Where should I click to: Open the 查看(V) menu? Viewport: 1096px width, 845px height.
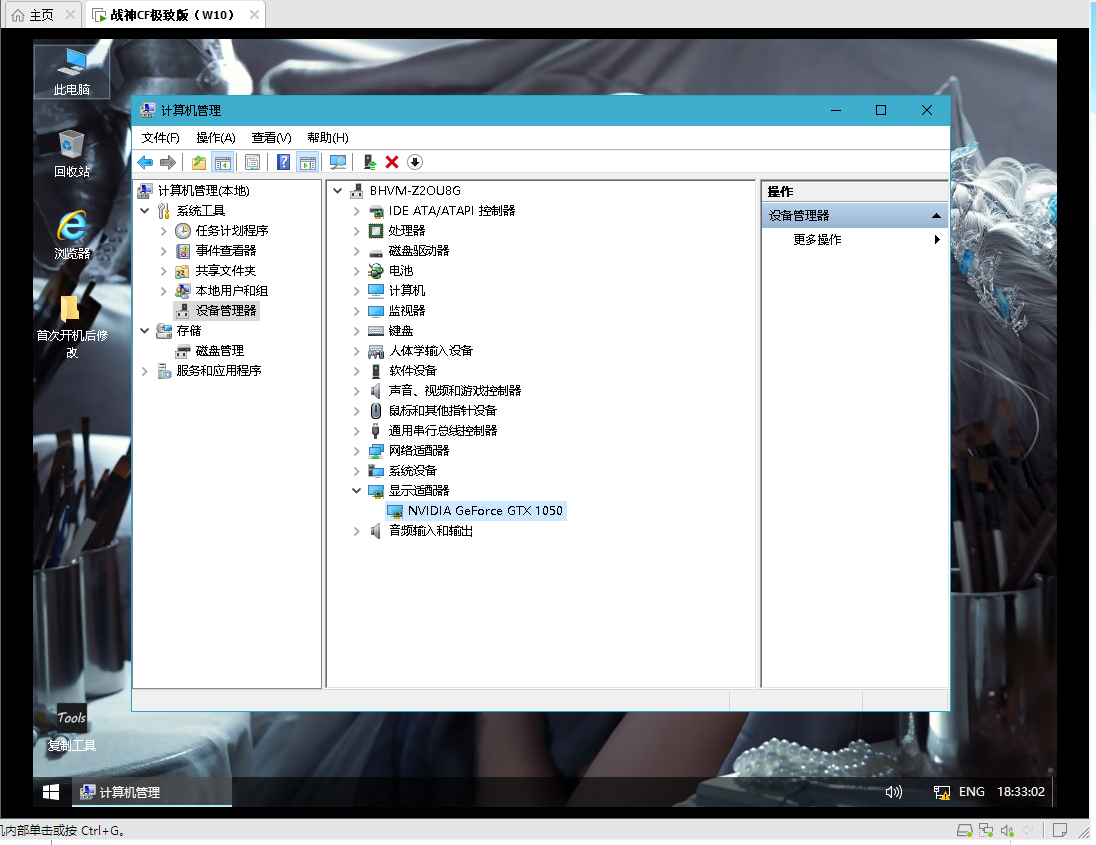point(271,138)
